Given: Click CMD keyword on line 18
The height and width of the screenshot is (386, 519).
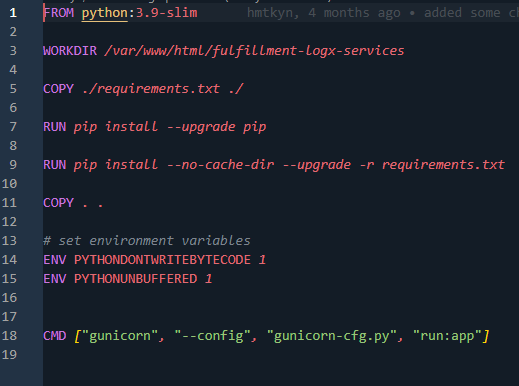Looking at the screenshot, I should tap(55, 336).
